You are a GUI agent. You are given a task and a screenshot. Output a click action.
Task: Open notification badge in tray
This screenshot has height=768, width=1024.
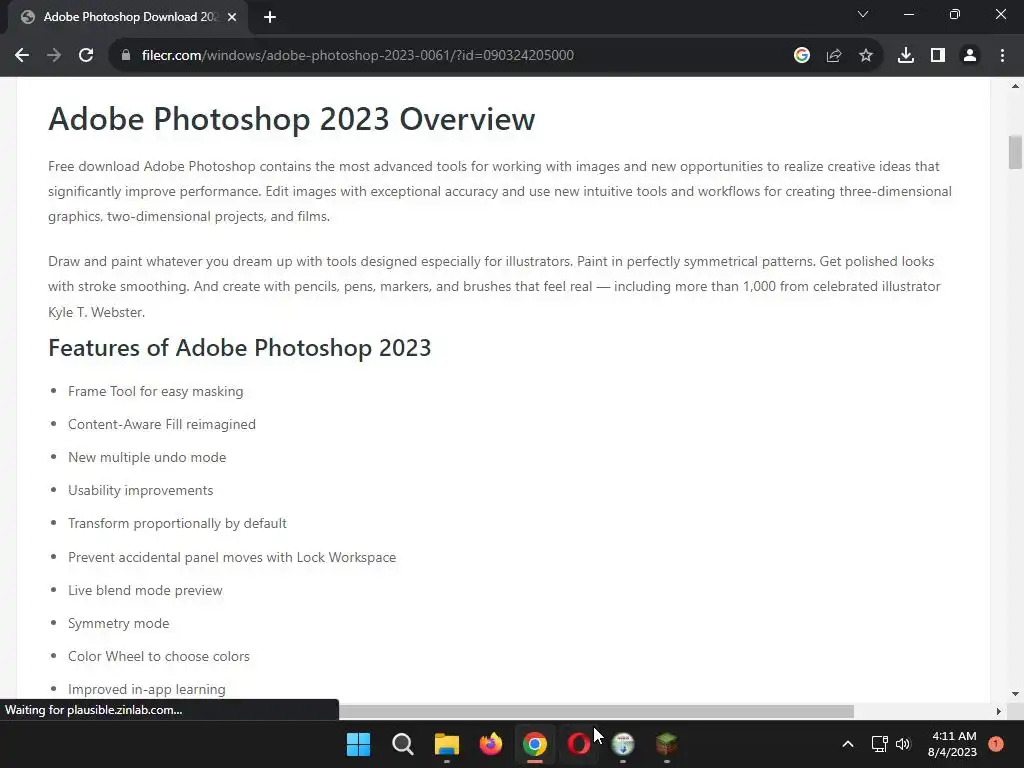pos(996,743)
